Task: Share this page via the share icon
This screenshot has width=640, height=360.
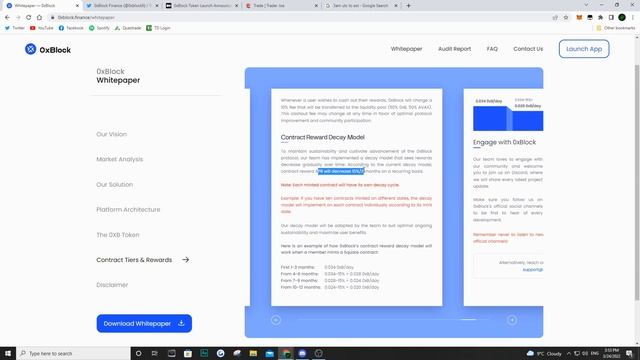Action: click(x=555, y=18)
